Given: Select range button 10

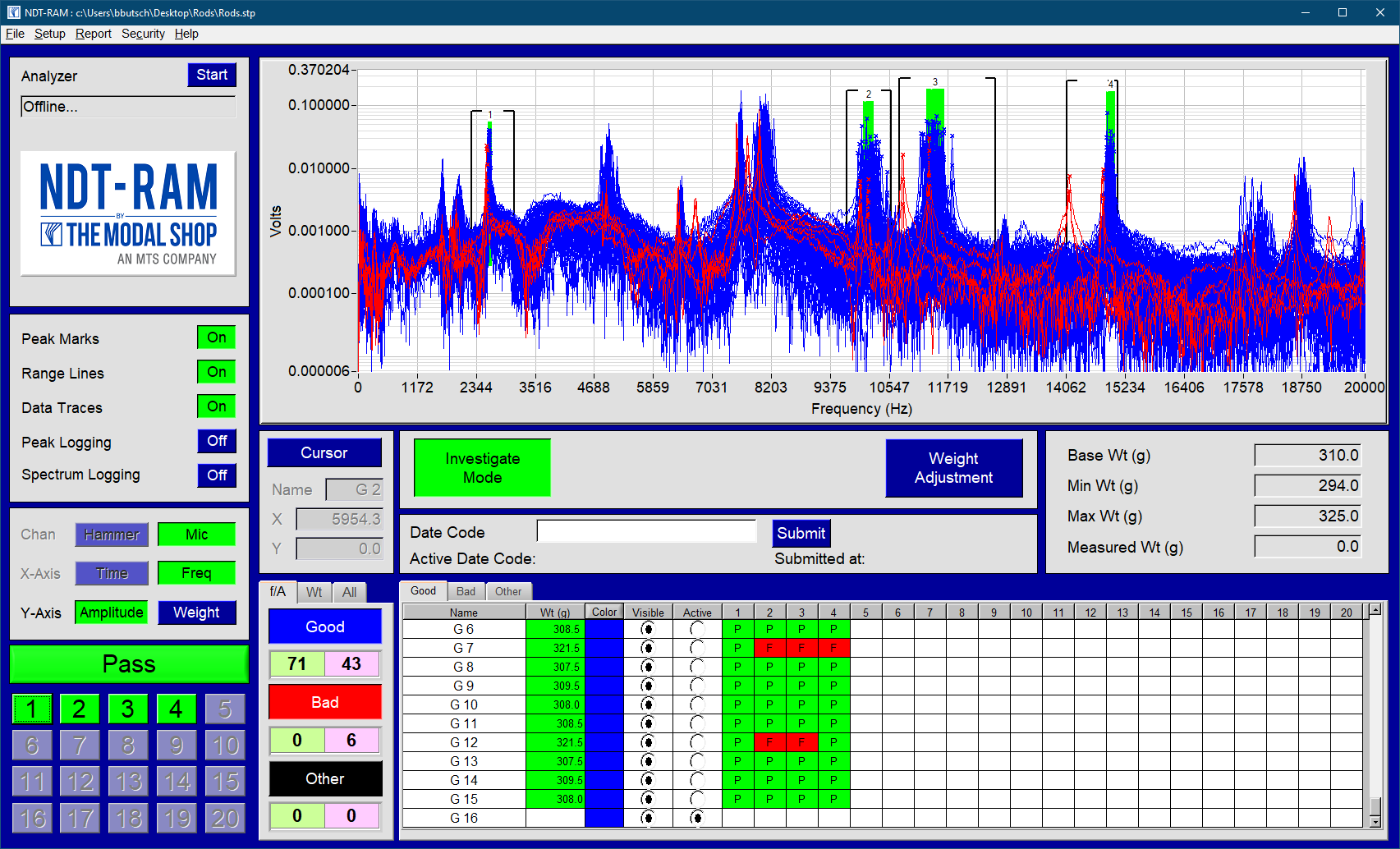Looking at the screenshot, I should (x=225, y=746).
